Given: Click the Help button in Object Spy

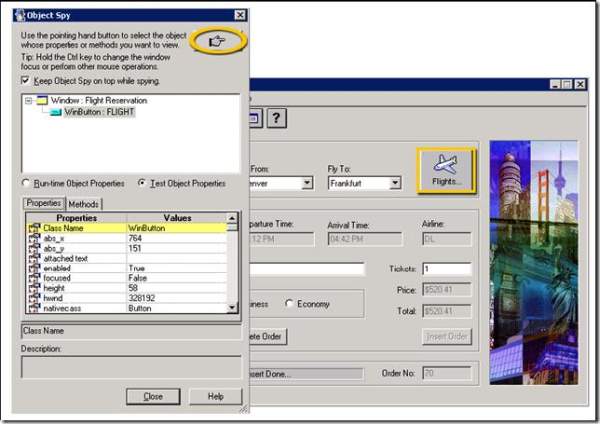Looking at the screenshot, I should click(216, 396).
